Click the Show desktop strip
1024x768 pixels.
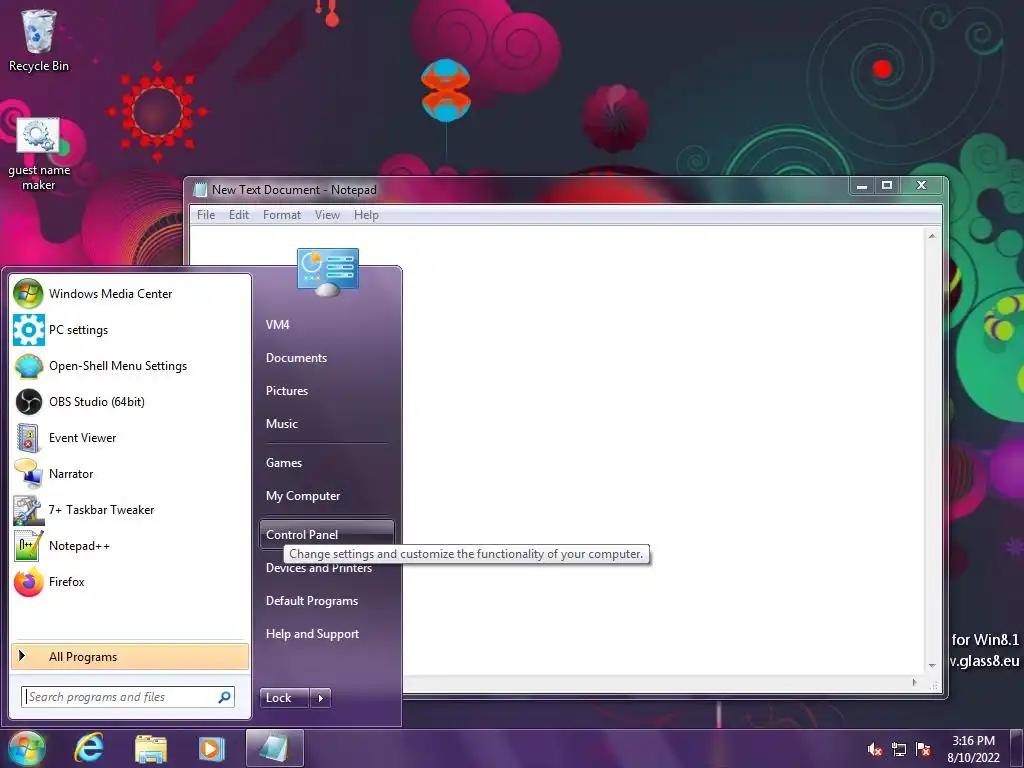coord(1016,749)
